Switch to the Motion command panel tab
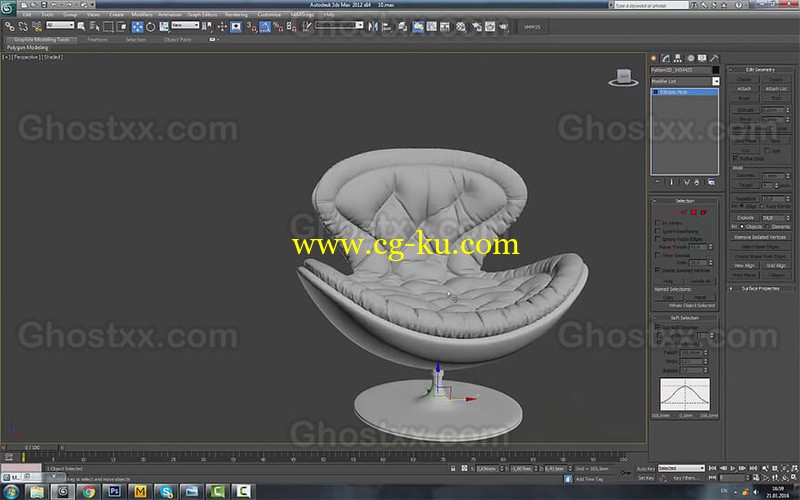This screenshot has height=500, width=800. click(690, 58)
